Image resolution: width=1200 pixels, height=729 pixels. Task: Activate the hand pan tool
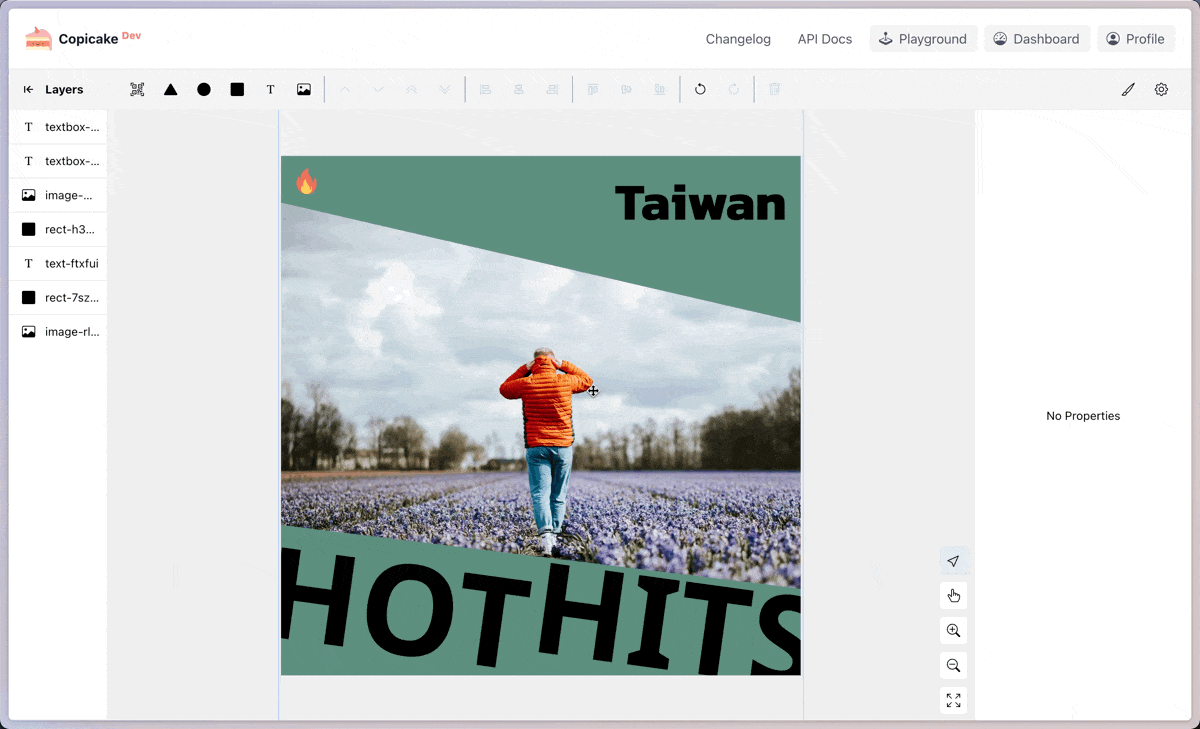point(953,596)
